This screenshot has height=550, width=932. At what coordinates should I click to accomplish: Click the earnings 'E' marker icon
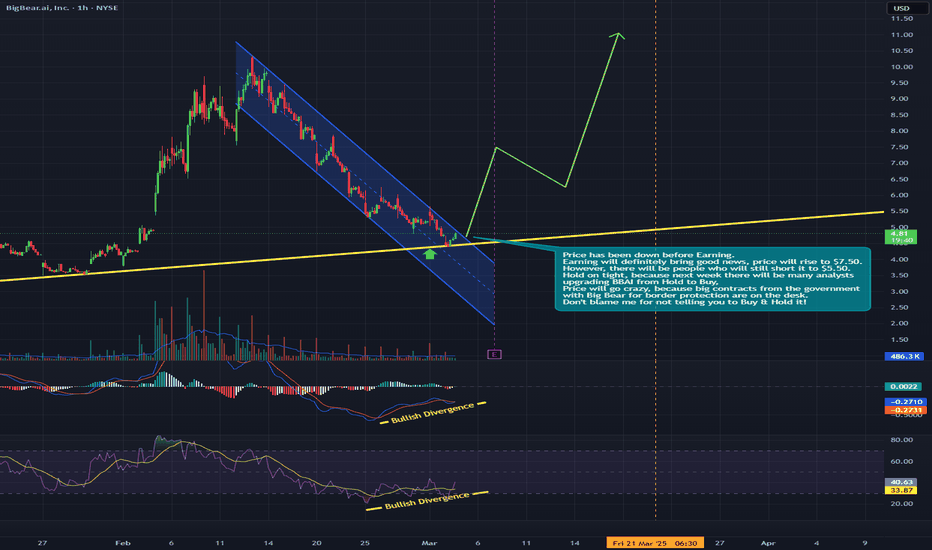(x=495, y=354)
